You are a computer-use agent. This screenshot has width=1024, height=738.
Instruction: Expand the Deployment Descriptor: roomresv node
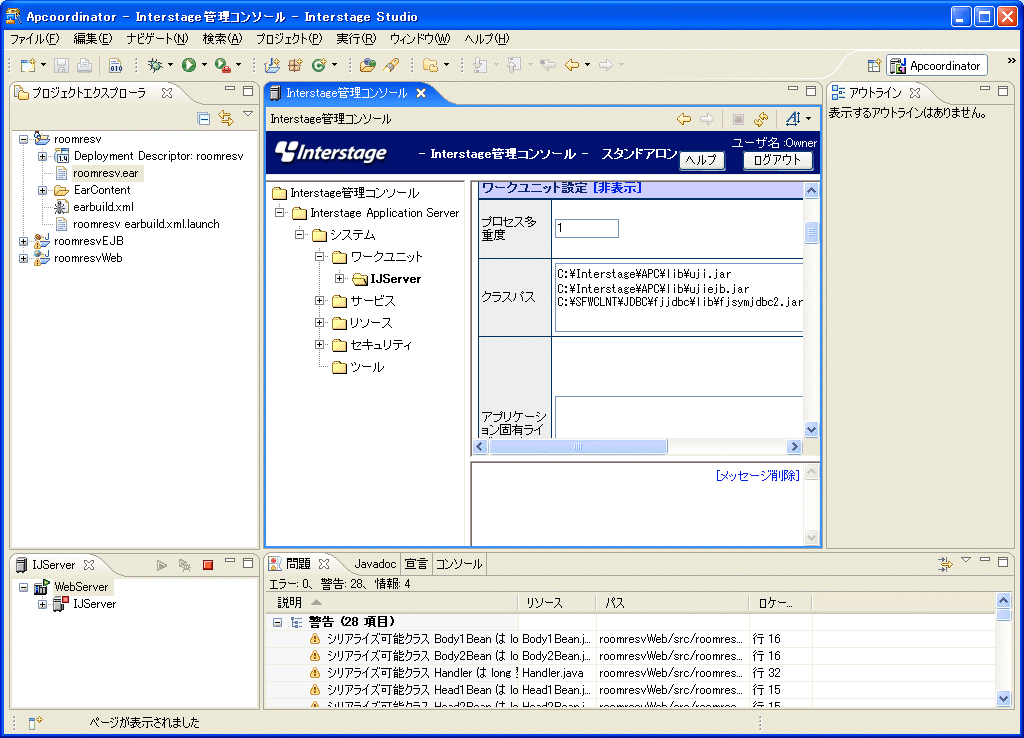(42, 156)
